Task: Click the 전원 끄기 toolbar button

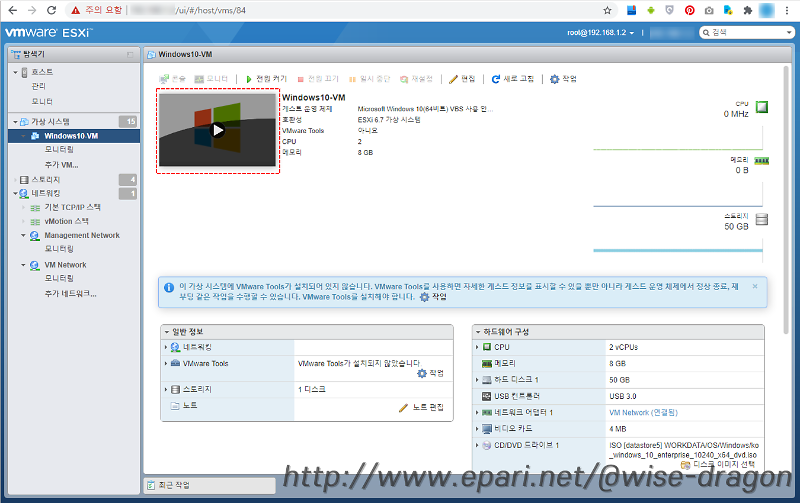Action: click(318, 79)
